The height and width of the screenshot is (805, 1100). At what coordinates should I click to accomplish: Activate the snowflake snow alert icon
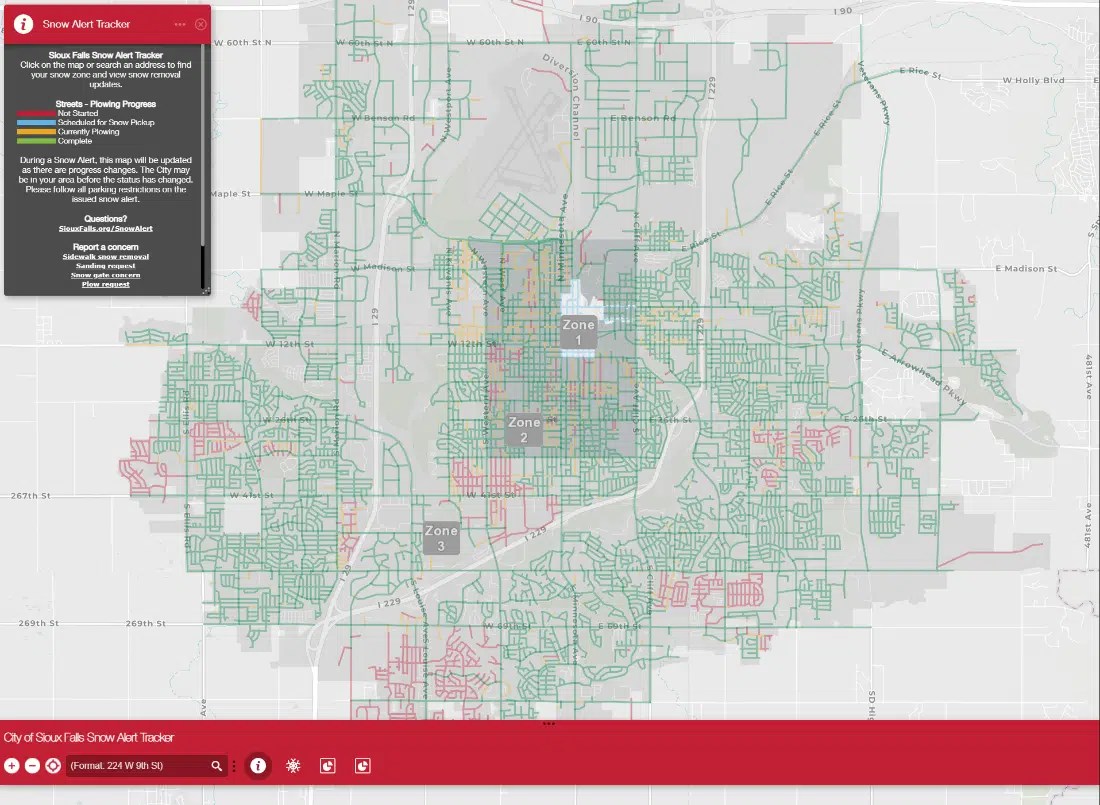pyautogui.click(x=292, y=765)
